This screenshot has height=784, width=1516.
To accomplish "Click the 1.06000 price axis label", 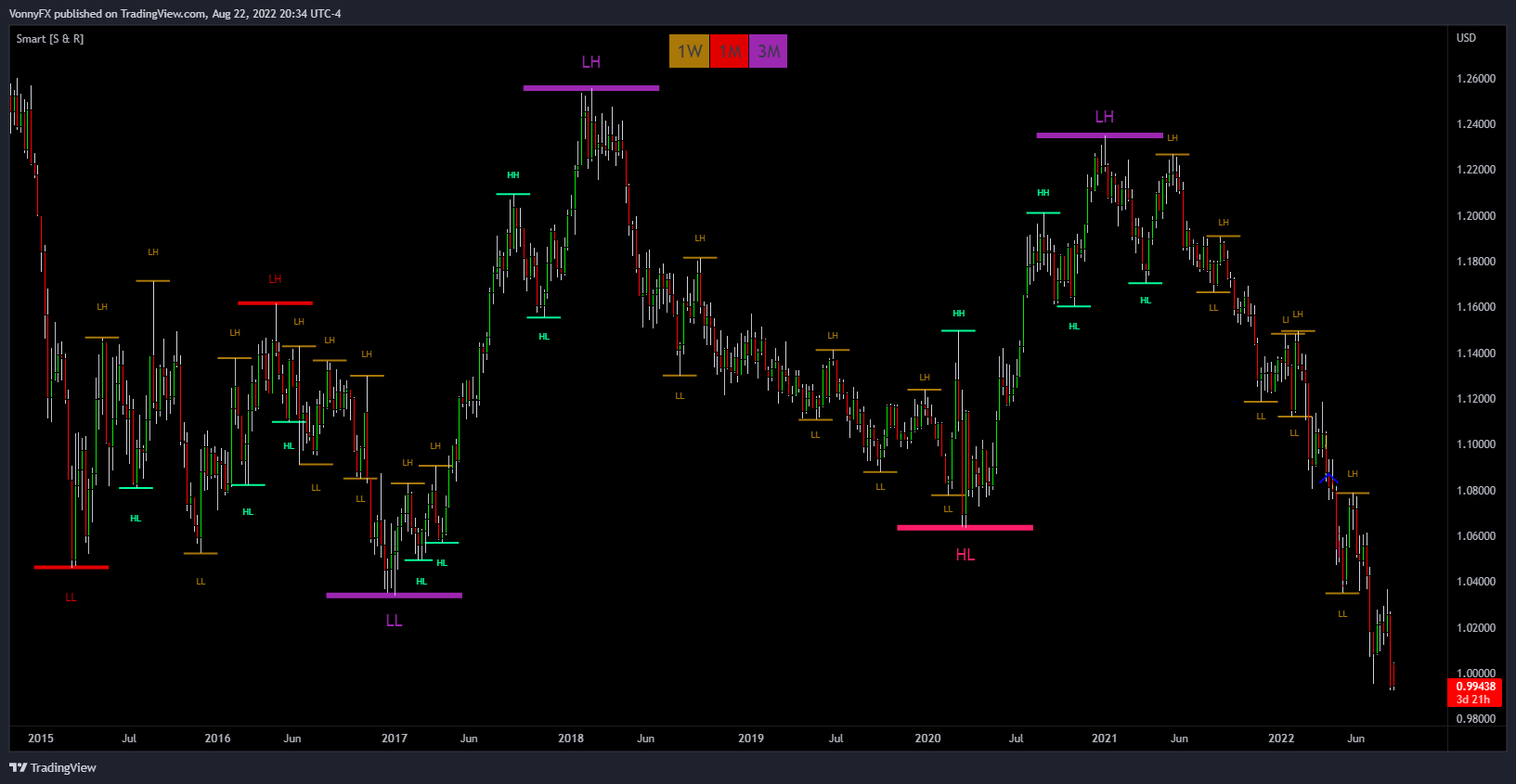I will point(1476,536).
